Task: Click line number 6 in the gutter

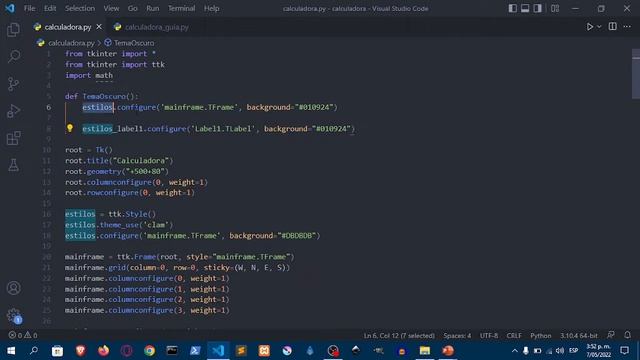Action: click(x=49, y=107)
